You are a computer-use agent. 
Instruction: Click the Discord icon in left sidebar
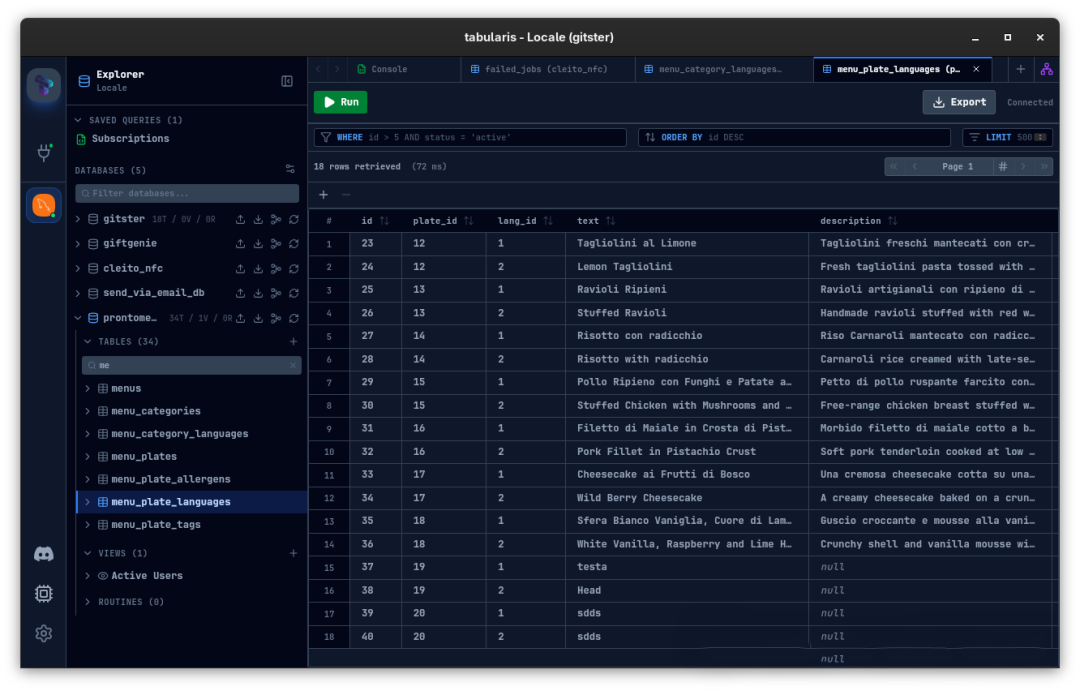[x=44, y=554]
